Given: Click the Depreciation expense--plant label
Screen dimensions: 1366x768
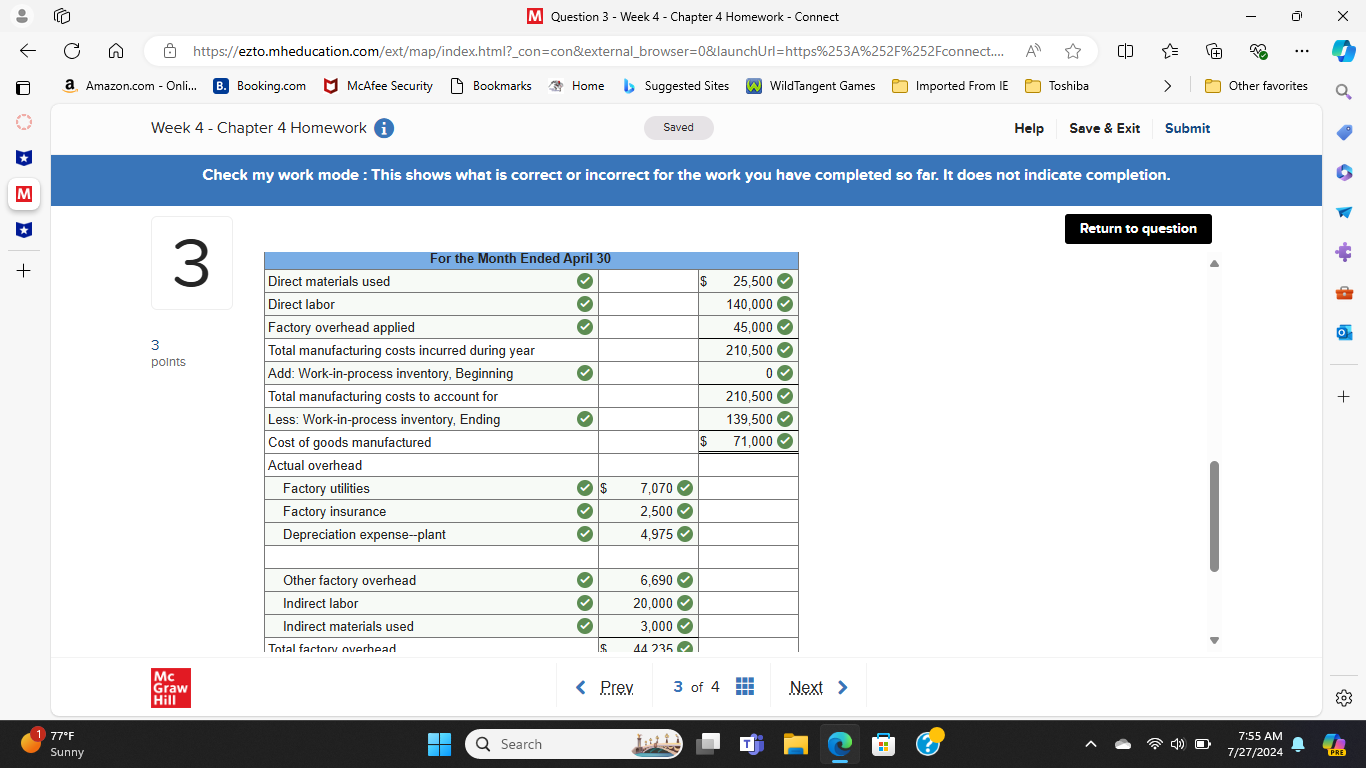Looking at the screenshot, I should pyautogui.click(x=364, y=534).
